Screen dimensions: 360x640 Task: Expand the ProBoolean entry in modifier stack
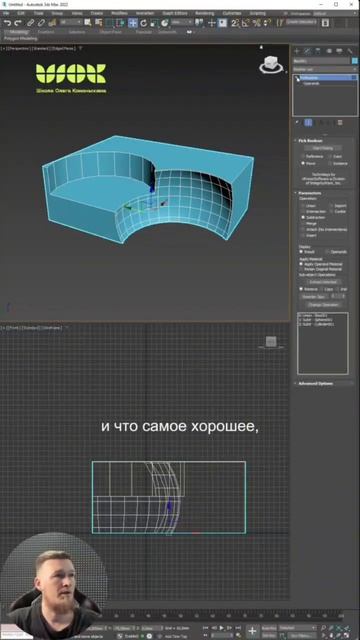click(297, 77)
